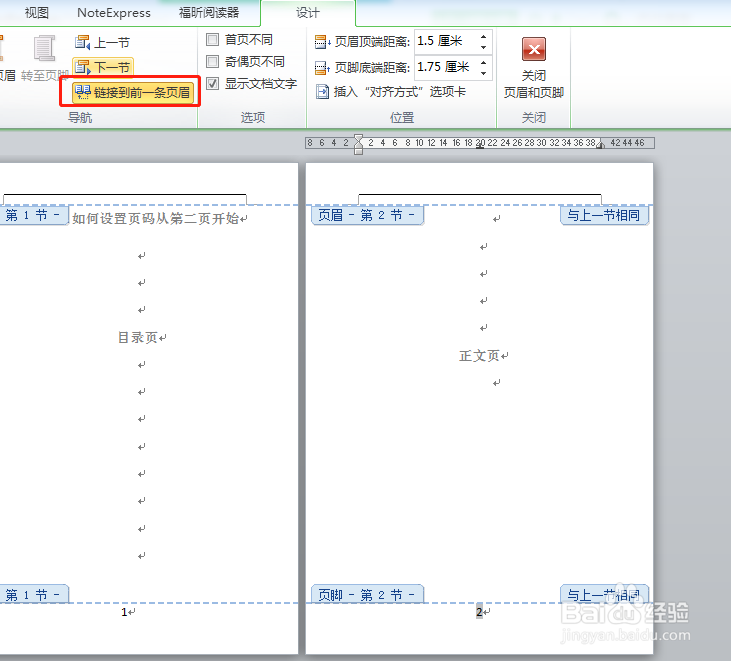The width and height of the screenshot is (731, 661).
Task: Enable 奇偶页不同 checkbox
Action: pos(213,61)
